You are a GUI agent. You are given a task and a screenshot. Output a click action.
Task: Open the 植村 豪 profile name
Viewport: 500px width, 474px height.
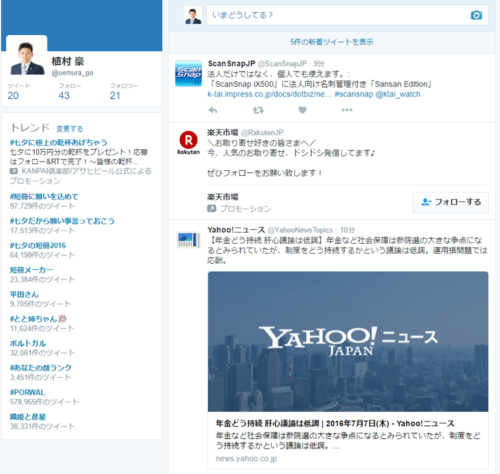pos(68,61)
